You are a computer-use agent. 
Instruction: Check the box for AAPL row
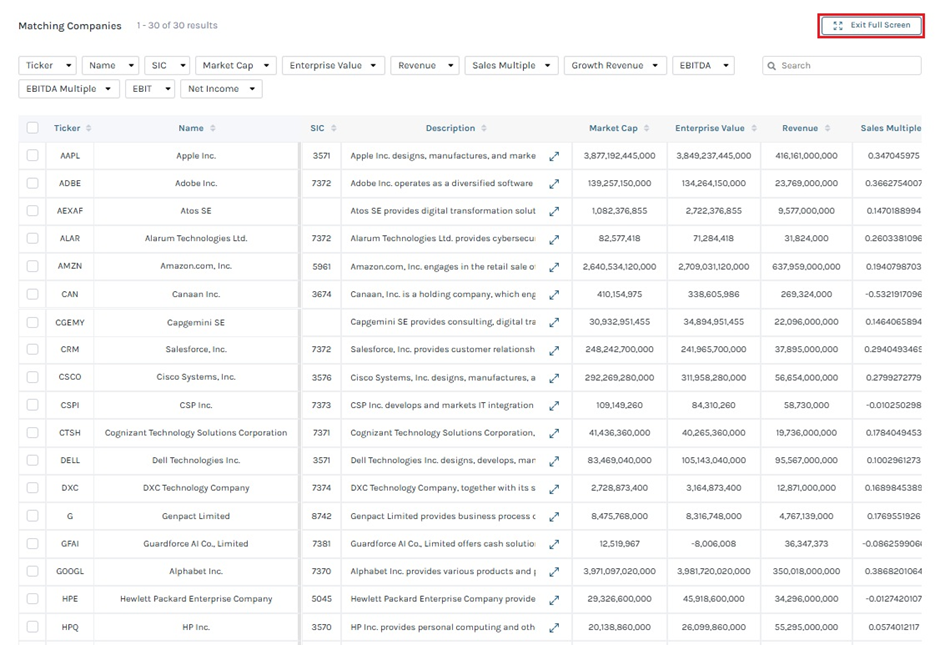(x=33, y=156)
